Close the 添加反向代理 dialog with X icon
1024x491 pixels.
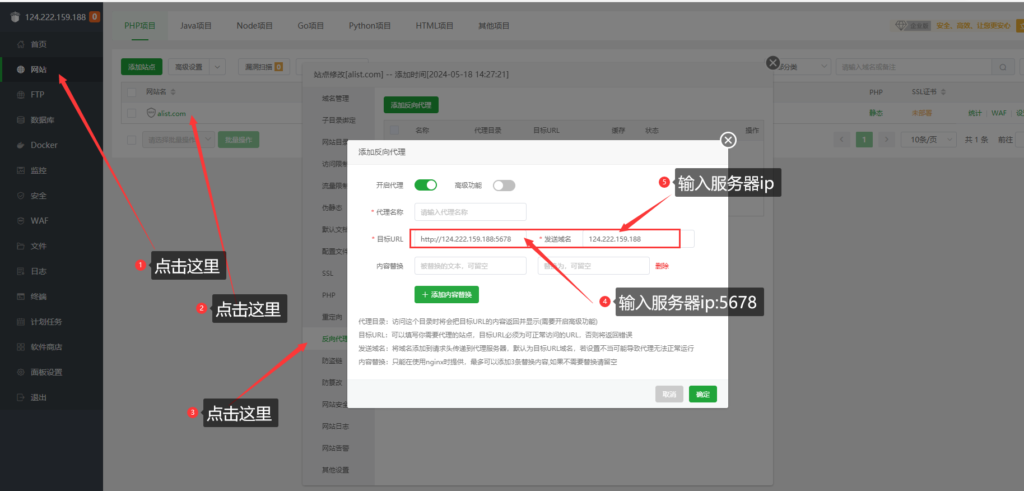pyautogui.click(x=728, y=140)
